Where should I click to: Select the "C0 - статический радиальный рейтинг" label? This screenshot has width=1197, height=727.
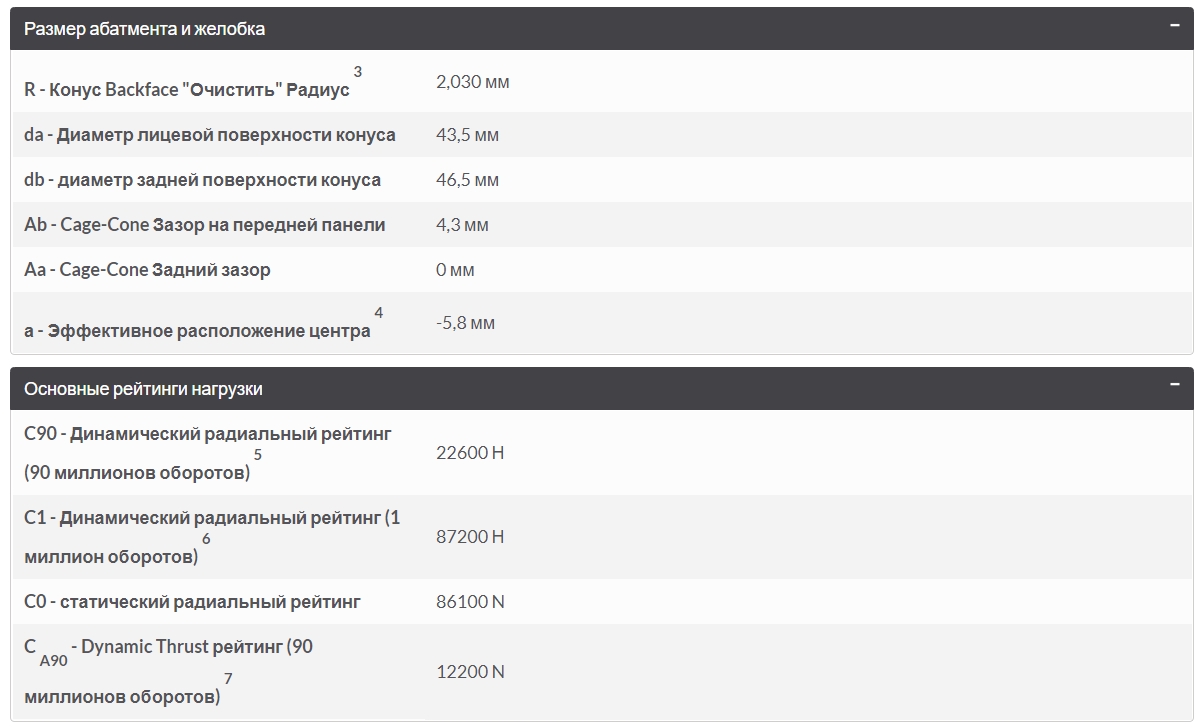click(x=192, y=602)
